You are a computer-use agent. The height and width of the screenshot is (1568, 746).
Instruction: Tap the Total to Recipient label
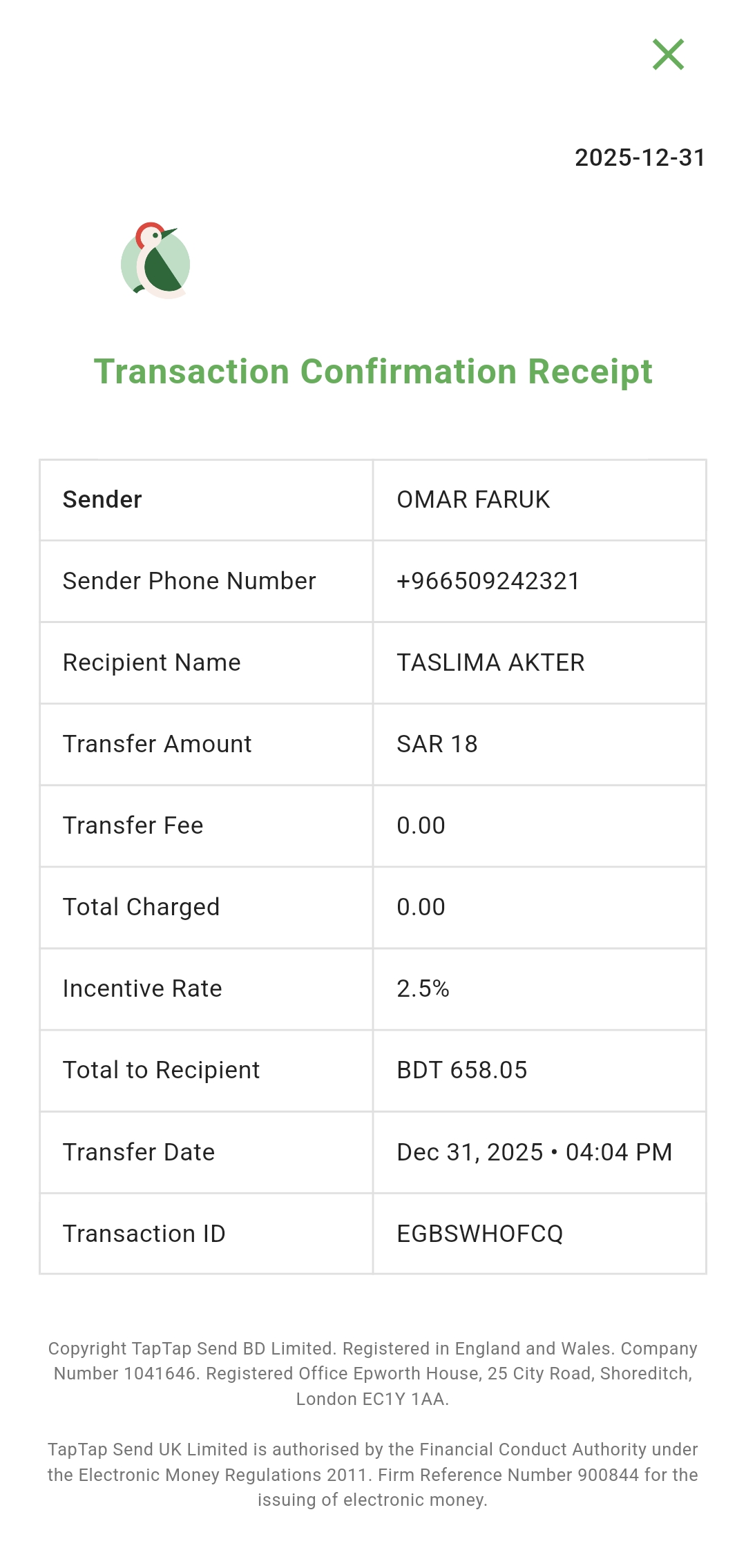pos(161,1070)
